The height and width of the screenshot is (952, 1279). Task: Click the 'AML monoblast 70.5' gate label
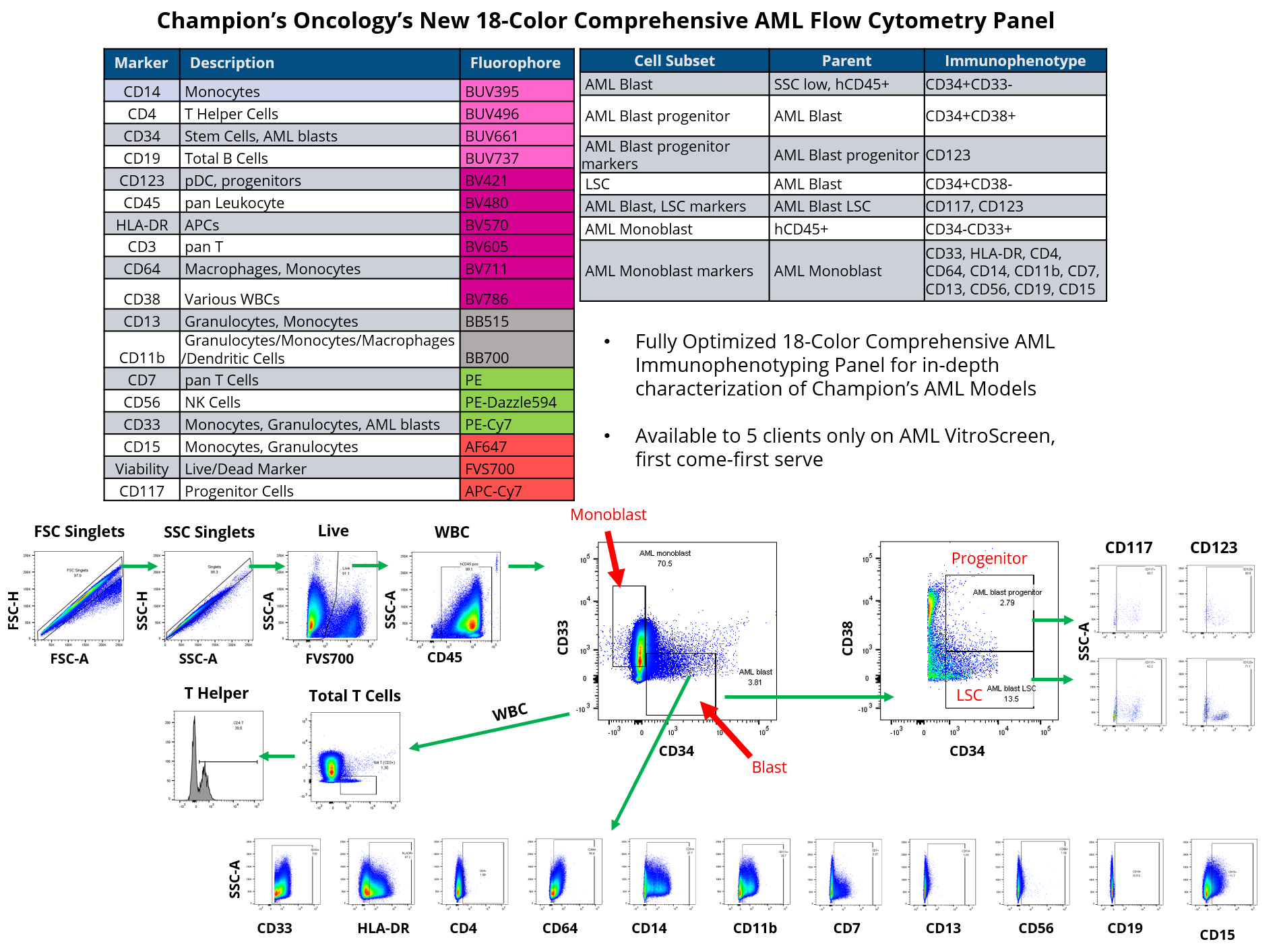point(664,558)
